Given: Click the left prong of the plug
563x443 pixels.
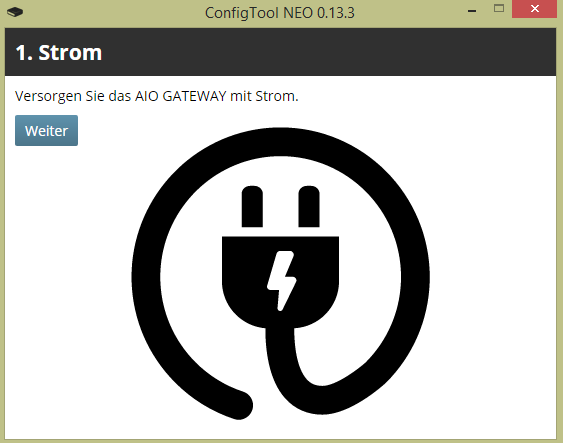Looking at the screenshot, I should [x=252, y=206].
